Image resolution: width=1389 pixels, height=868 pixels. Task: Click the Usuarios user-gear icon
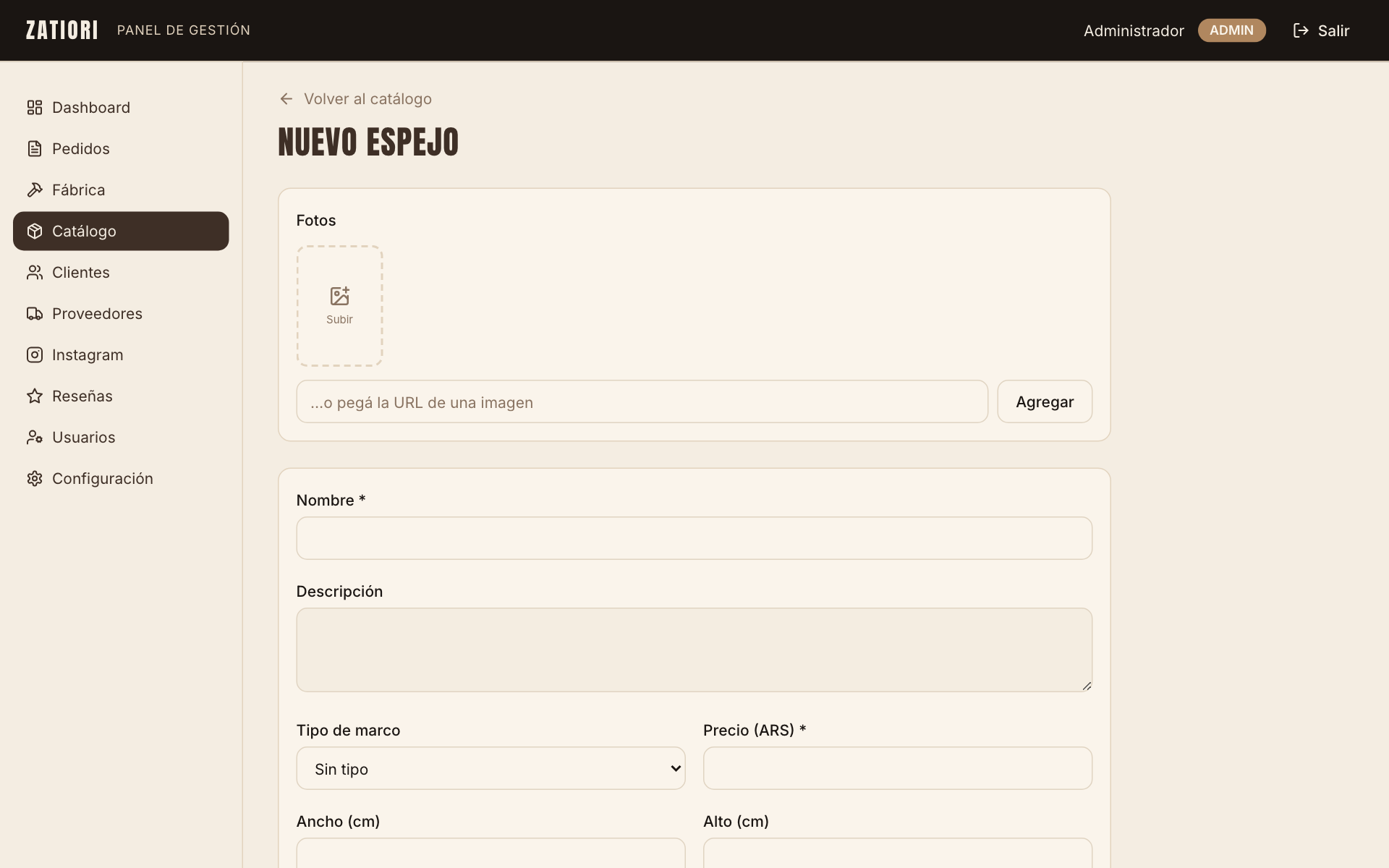pos(35,438)
